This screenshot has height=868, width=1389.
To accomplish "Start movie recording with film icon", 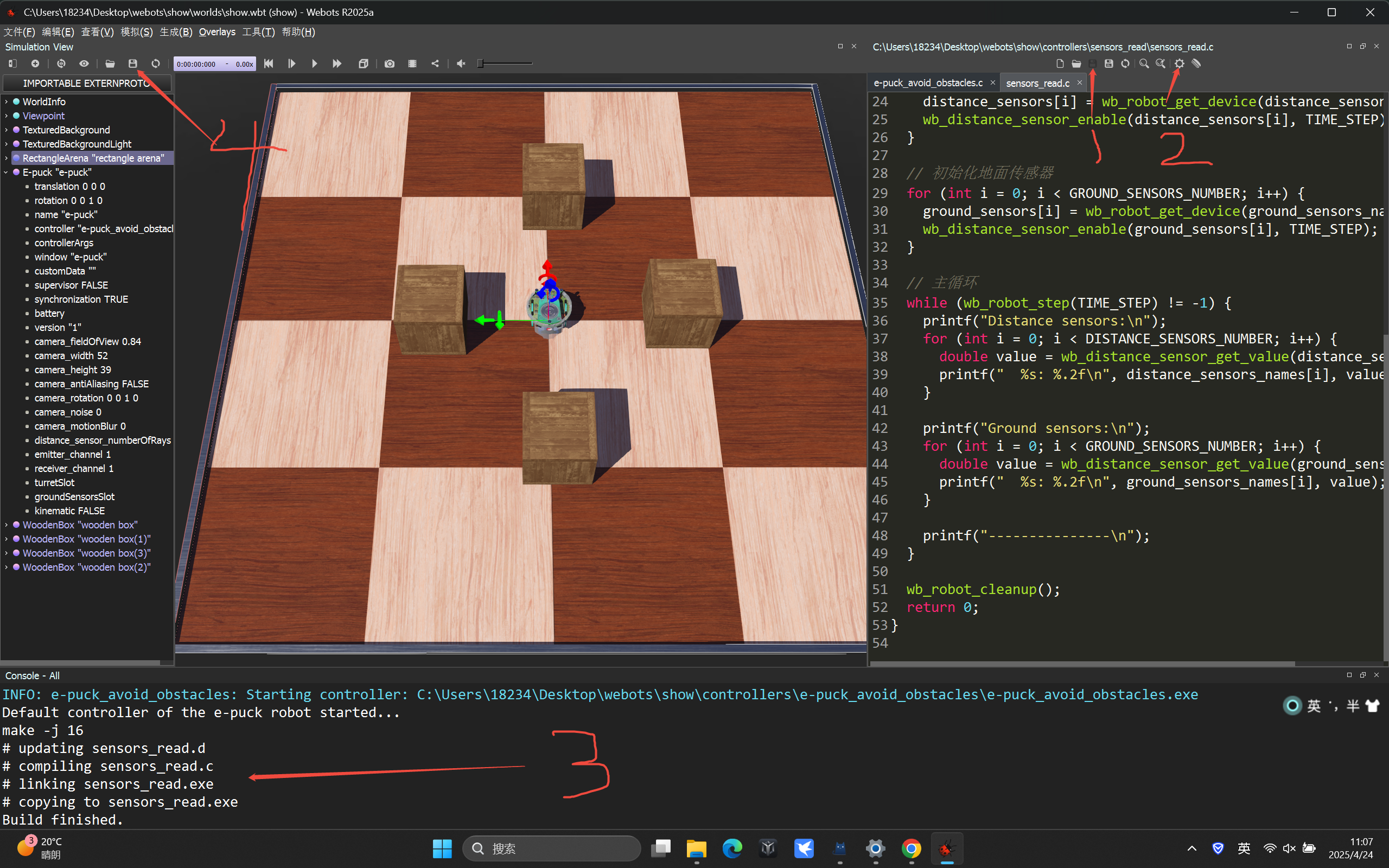I will pos(412,63).
